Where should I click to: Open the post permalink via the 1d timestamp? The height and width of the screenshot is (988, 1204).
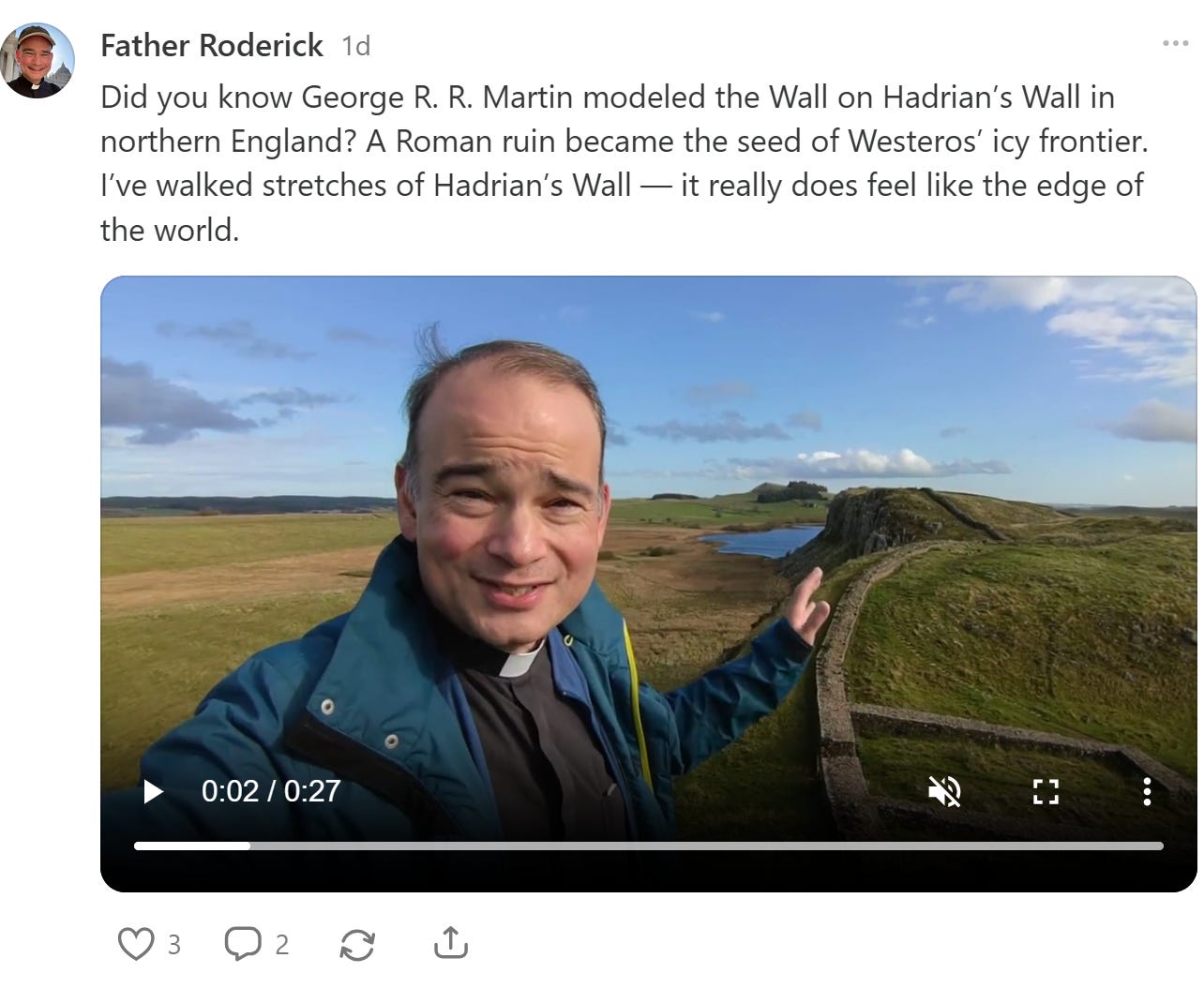(356, 45)
